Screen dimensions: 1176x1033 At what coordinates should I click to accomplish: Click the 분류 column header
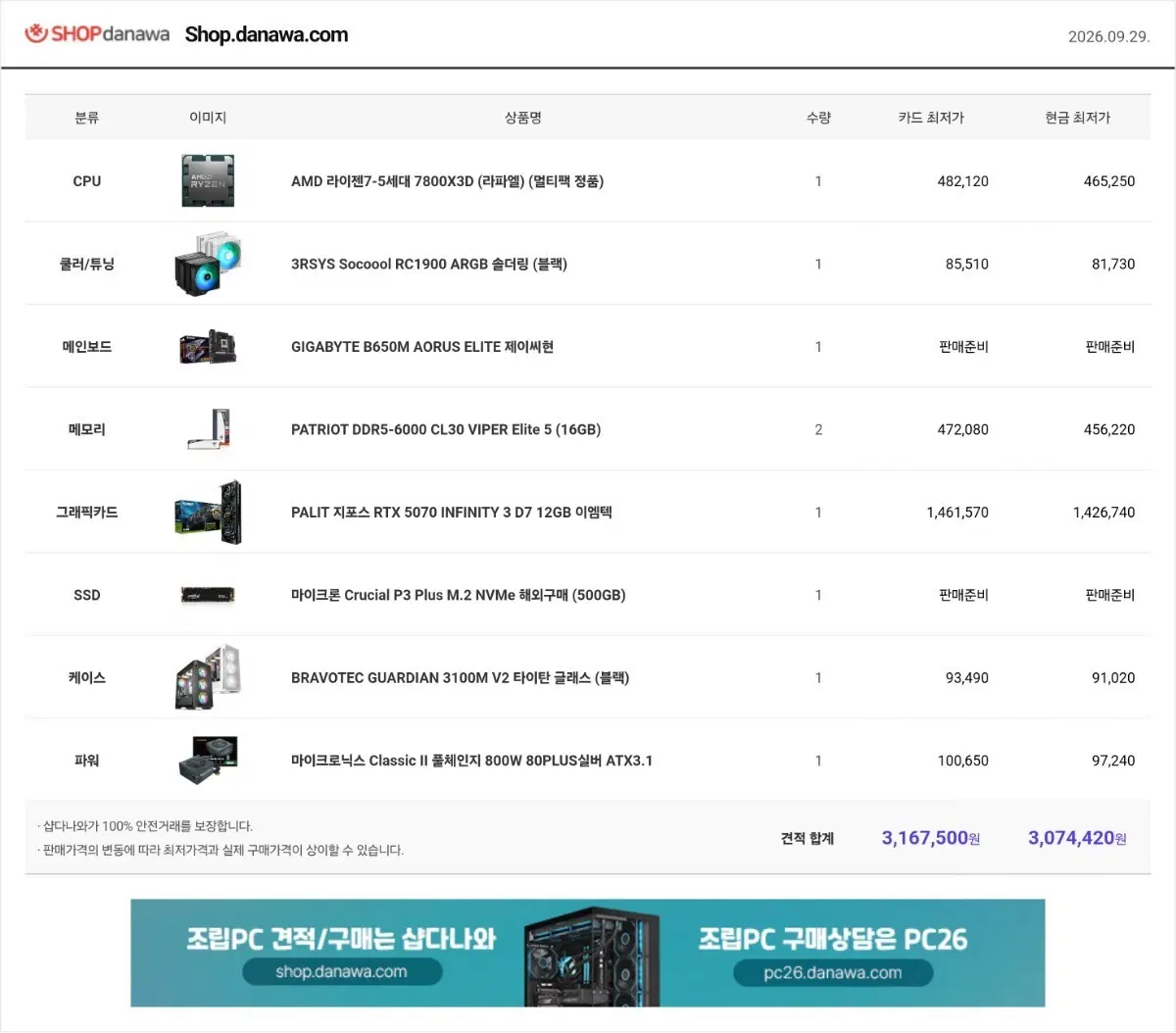pos(87,118)
